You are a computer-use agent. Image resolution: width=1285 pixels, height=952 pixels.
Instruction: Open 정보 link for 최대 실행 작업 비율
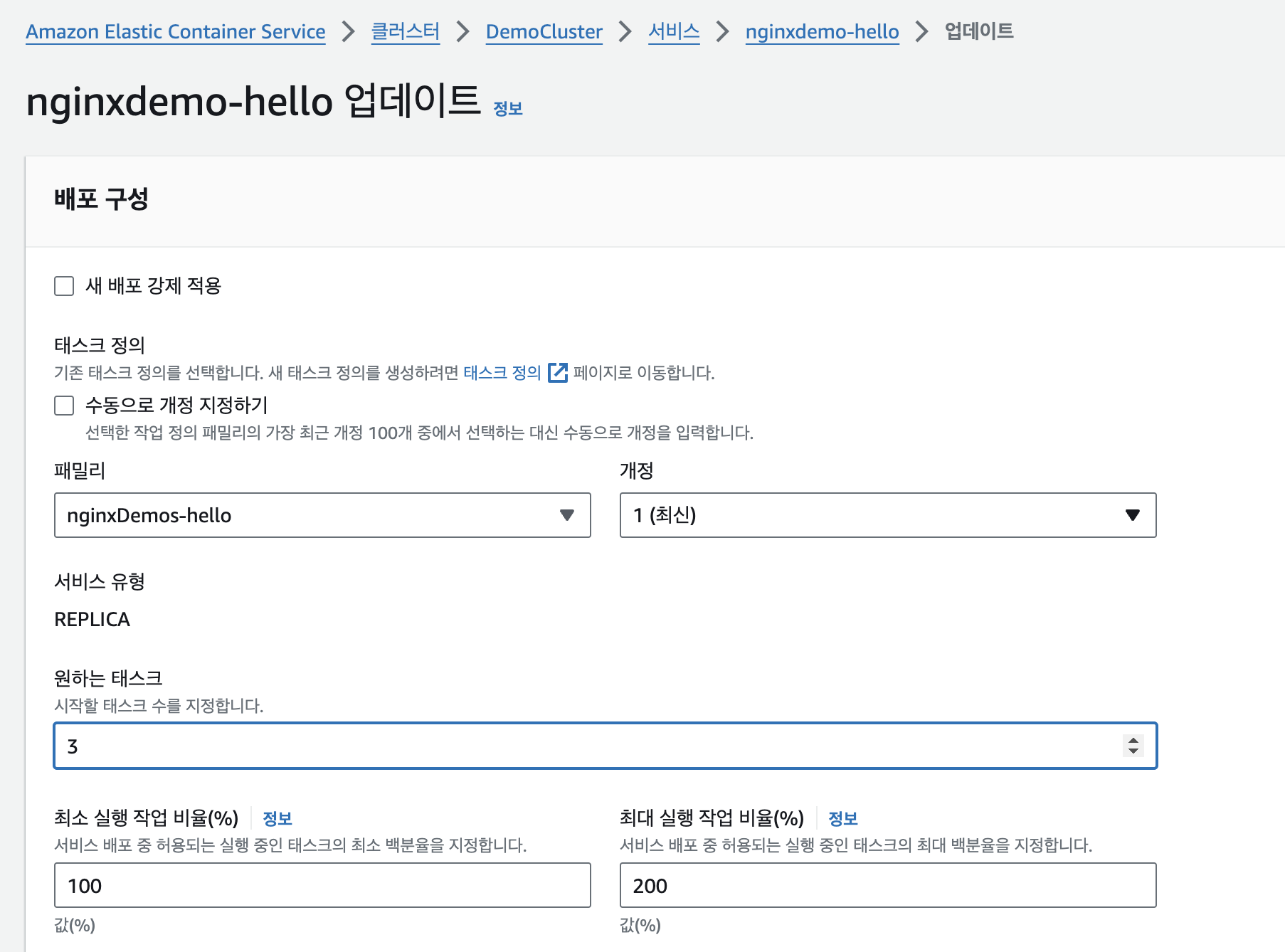pos(843,819)
